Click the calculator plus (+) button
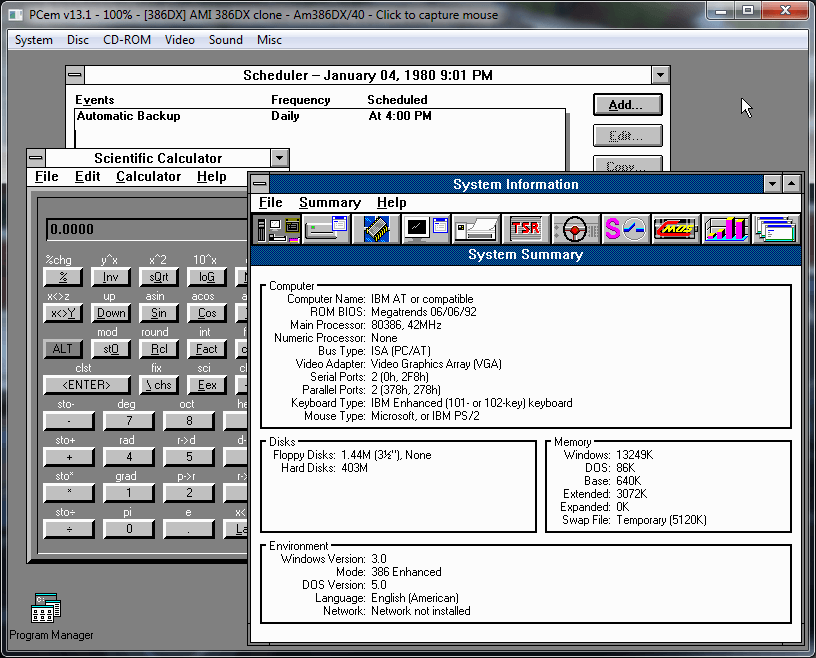The width and height of the screenshot is (816, 658). (x=69, y=457)
